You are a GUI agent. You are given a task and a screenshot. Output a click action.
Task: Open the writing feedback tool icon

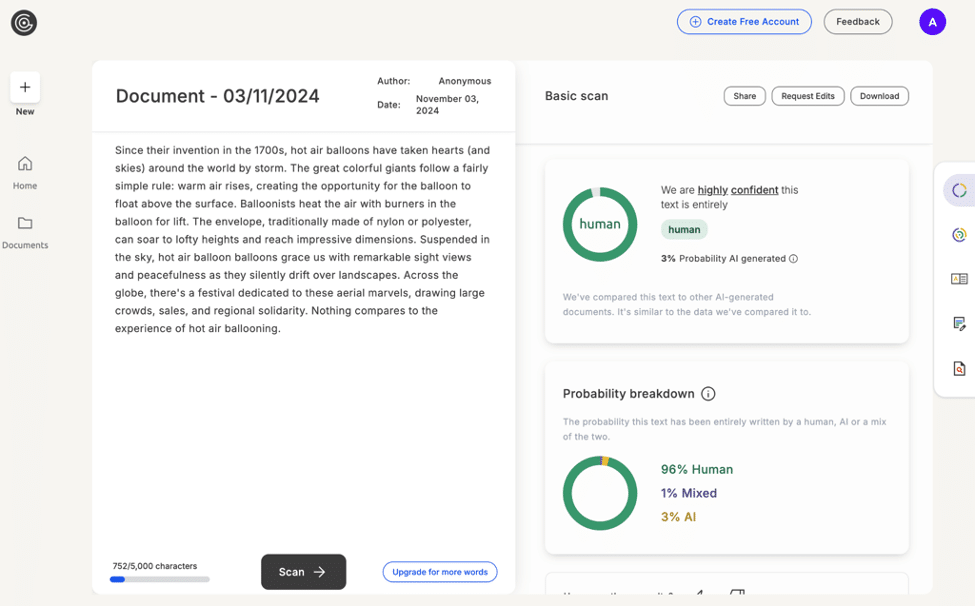coord(958,323)
